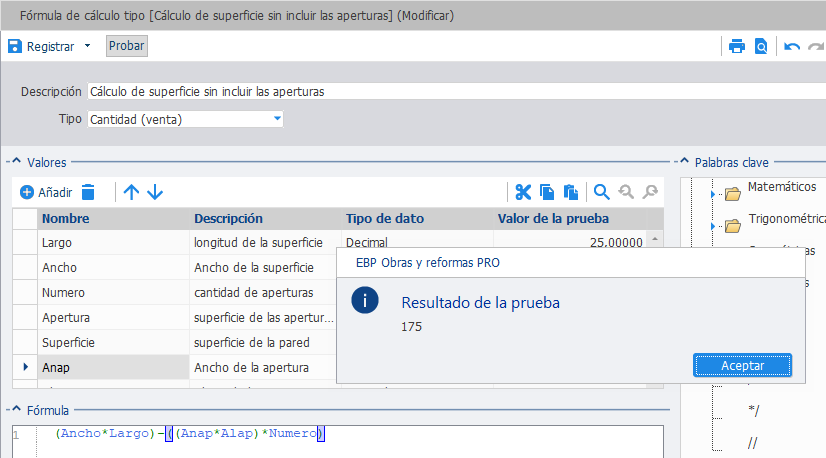
Task: Expand the Matemáticos folder
Action: [712, 194]
